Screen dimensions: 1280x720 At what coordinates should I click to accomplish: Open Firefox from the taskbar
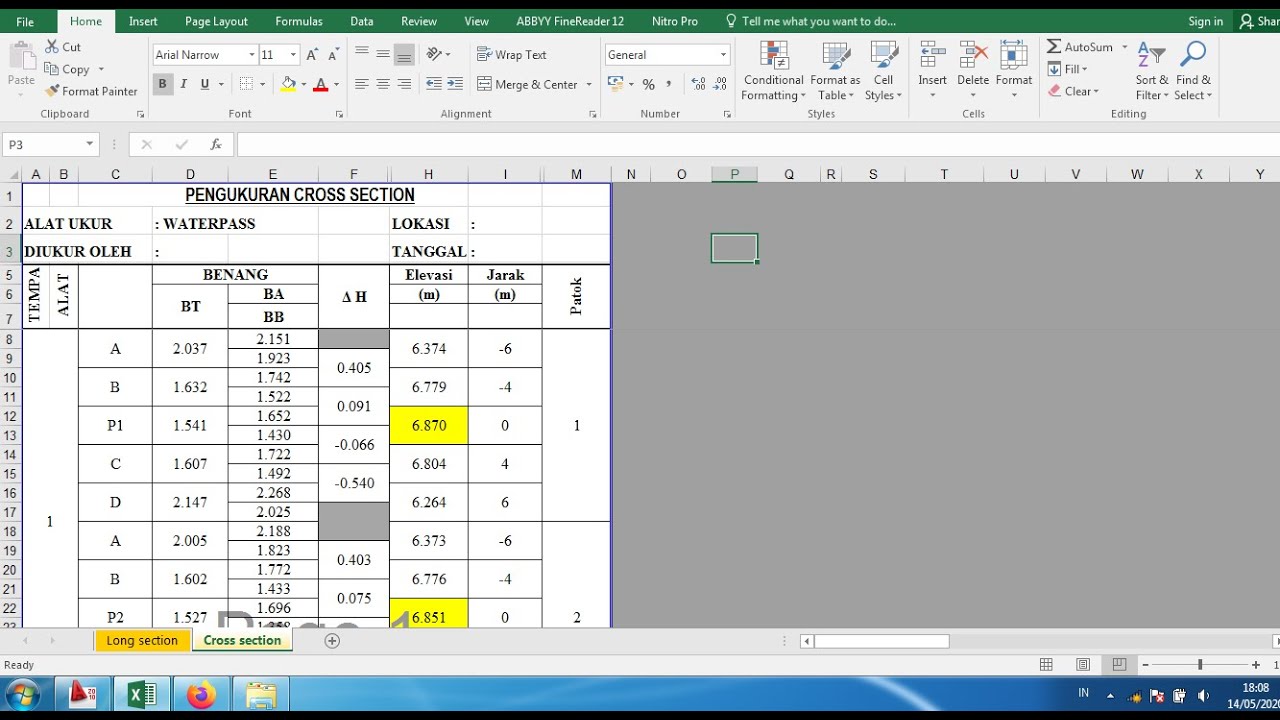(x=201, y=696)
